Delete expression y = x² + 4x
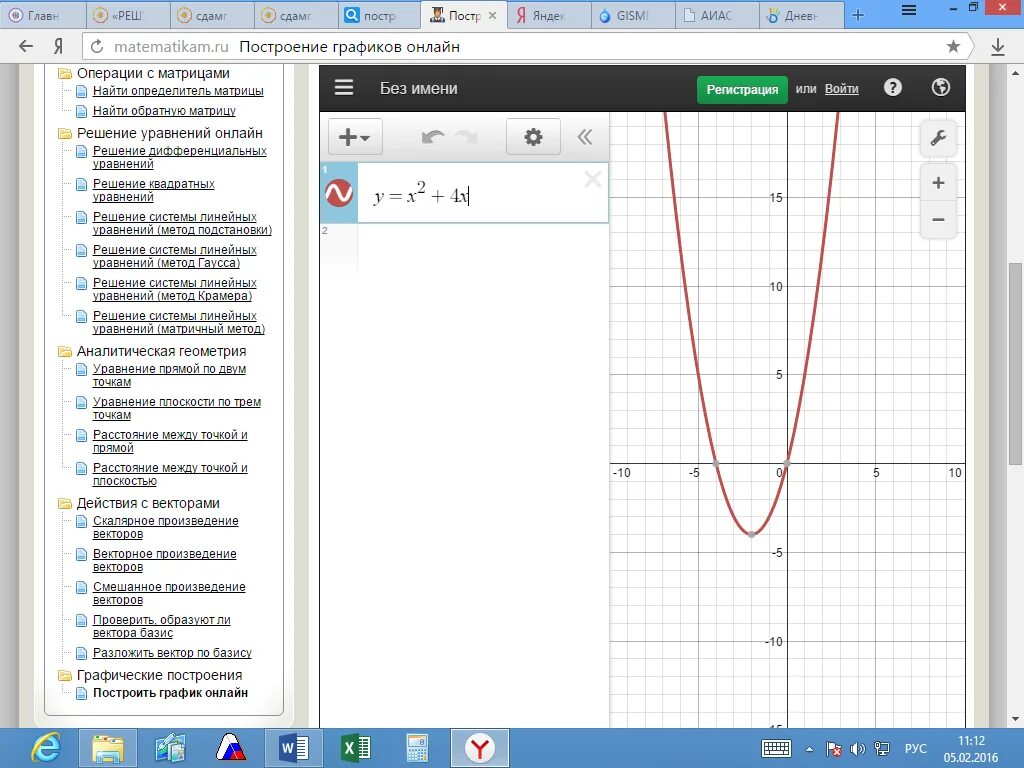 592,180
